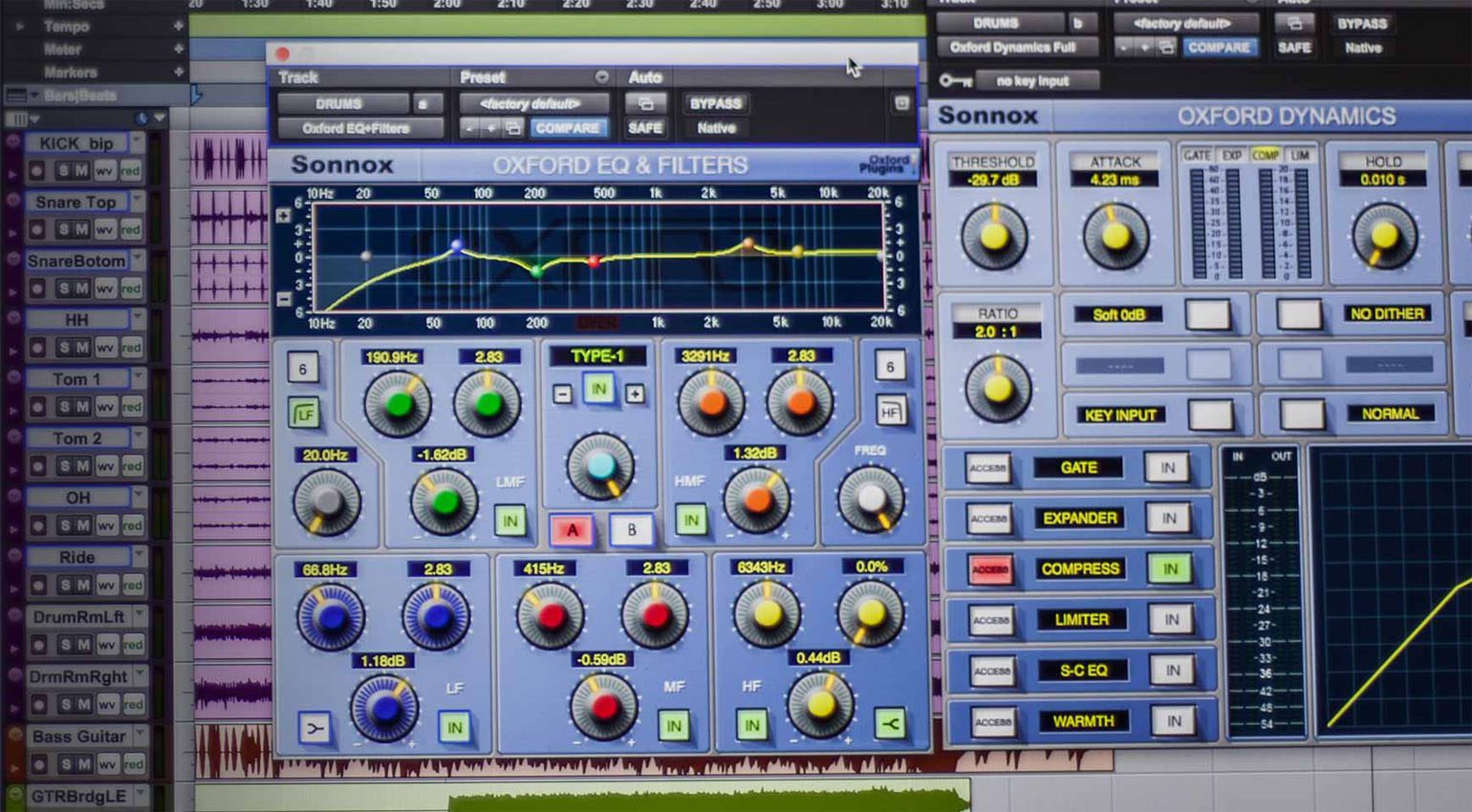Enable BYPASS on the Oxford EQ plugin

[x=715, y=103]
